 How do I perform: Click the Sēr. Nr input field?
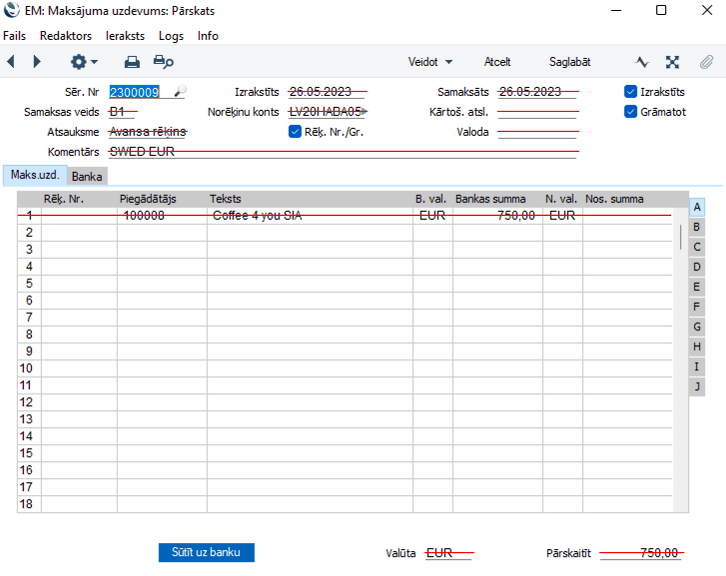[138, 92]
